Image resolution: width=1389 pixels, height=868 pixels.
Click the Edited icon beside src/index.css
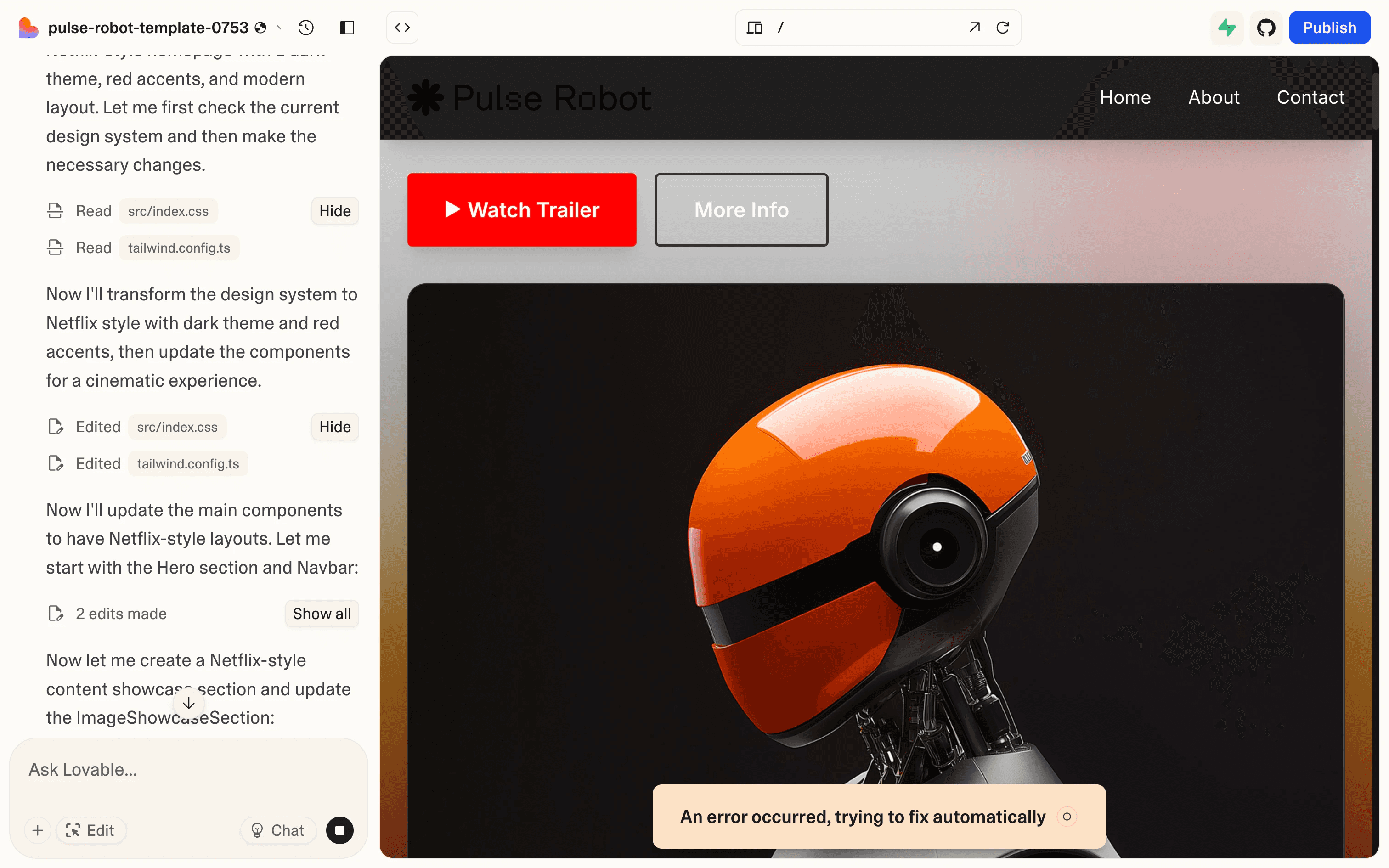[56, 427]
